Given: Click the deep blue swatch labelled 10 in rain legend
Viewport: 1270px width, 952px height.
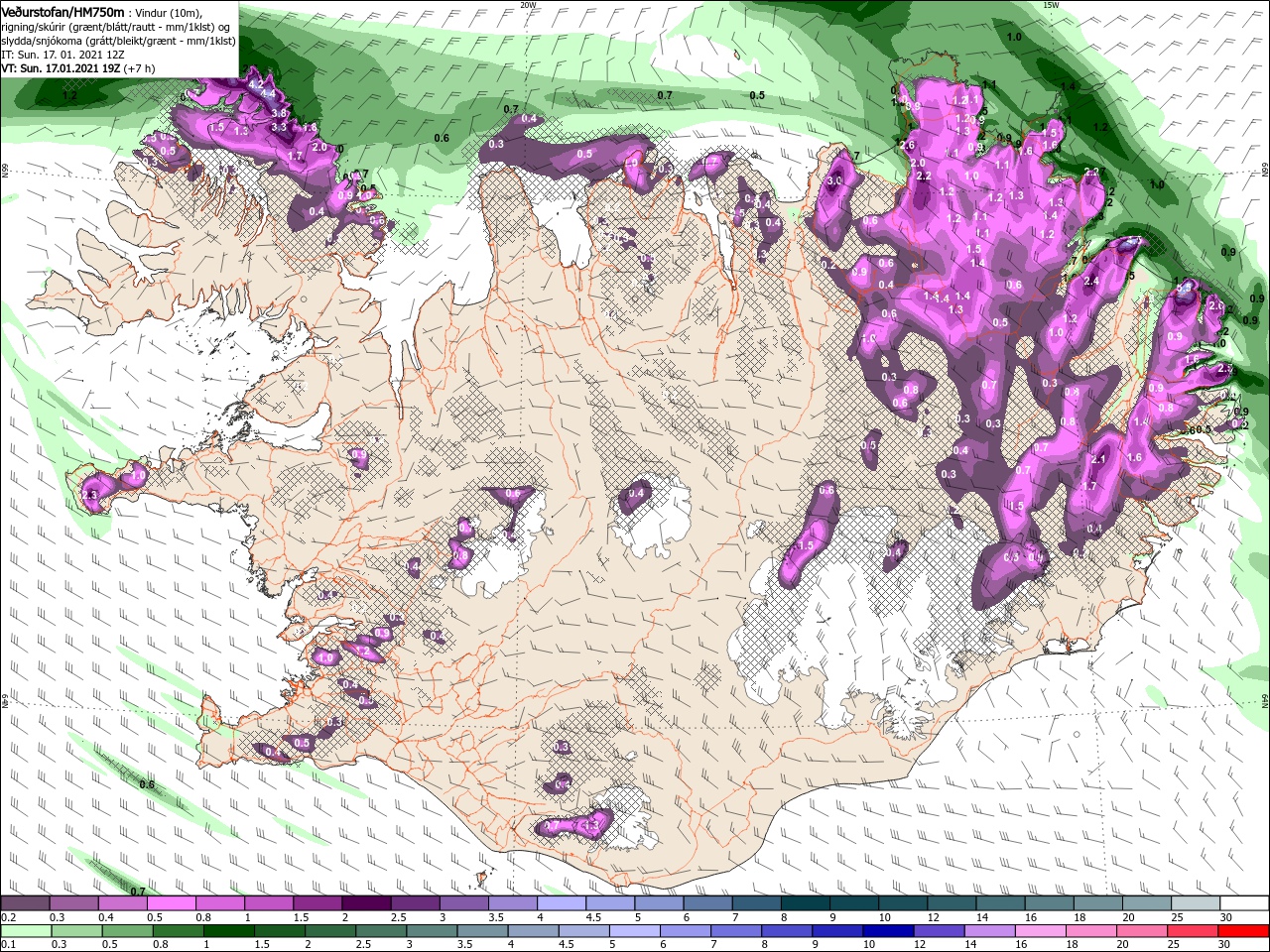Looking at the screenshot, I should click(888, 931).
